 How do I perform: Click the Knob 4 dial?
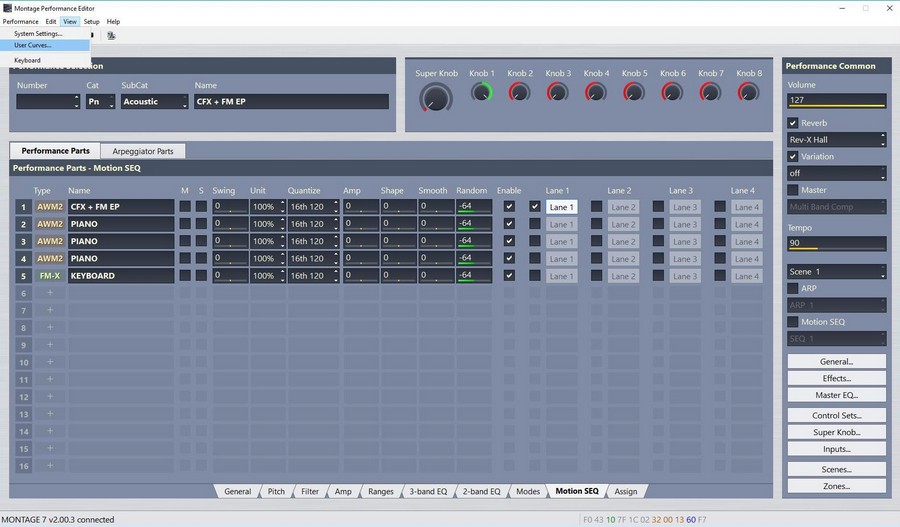tap(596, 92)
